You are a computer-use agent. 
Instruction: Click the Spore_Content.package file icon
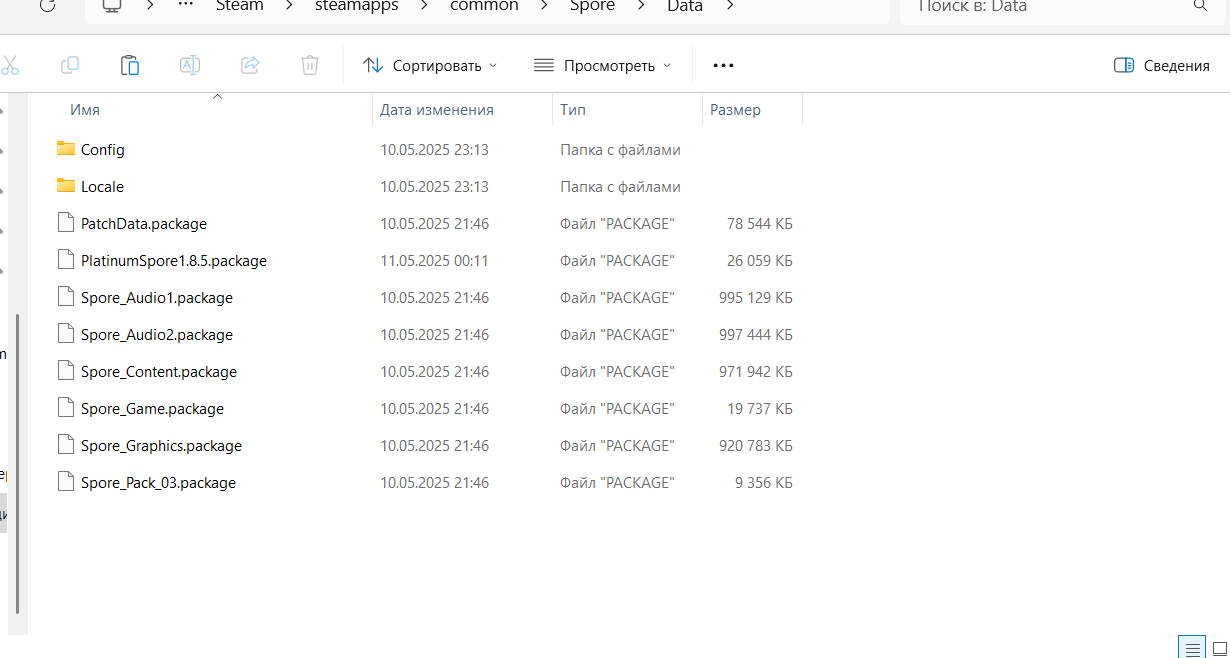[66, 371]
